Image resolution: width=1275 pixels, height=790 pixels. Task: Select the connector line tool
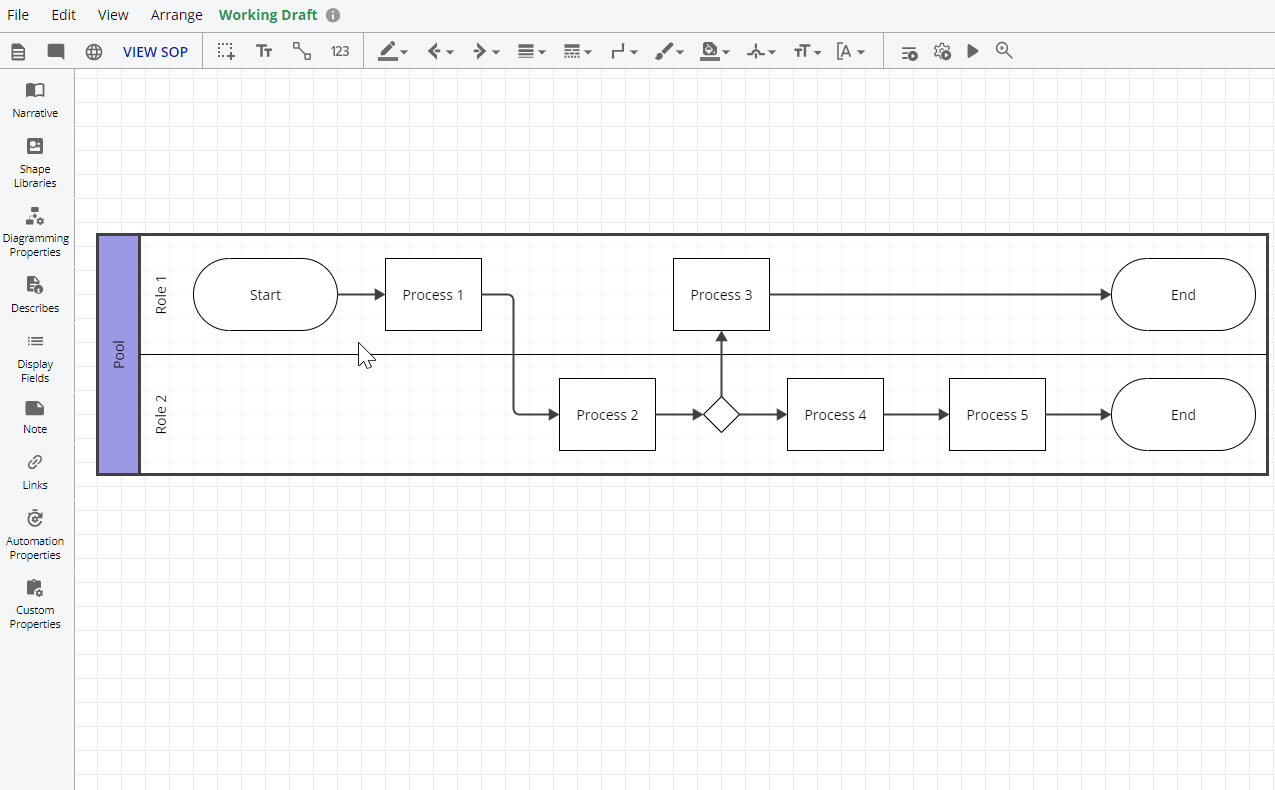point(301,51)
